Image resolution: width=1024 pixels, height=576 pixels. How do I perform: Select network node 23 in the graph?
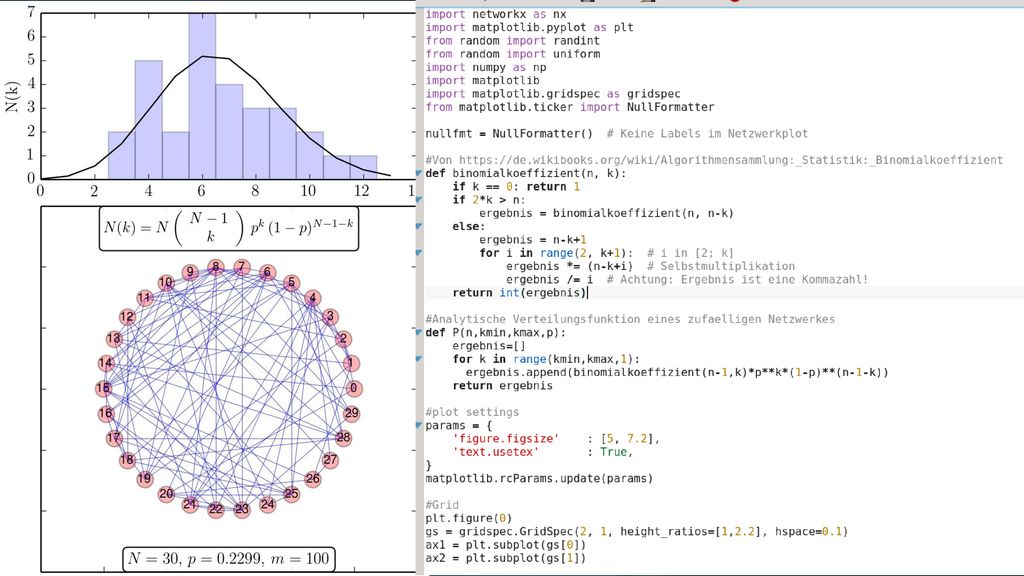click(242, 509)
